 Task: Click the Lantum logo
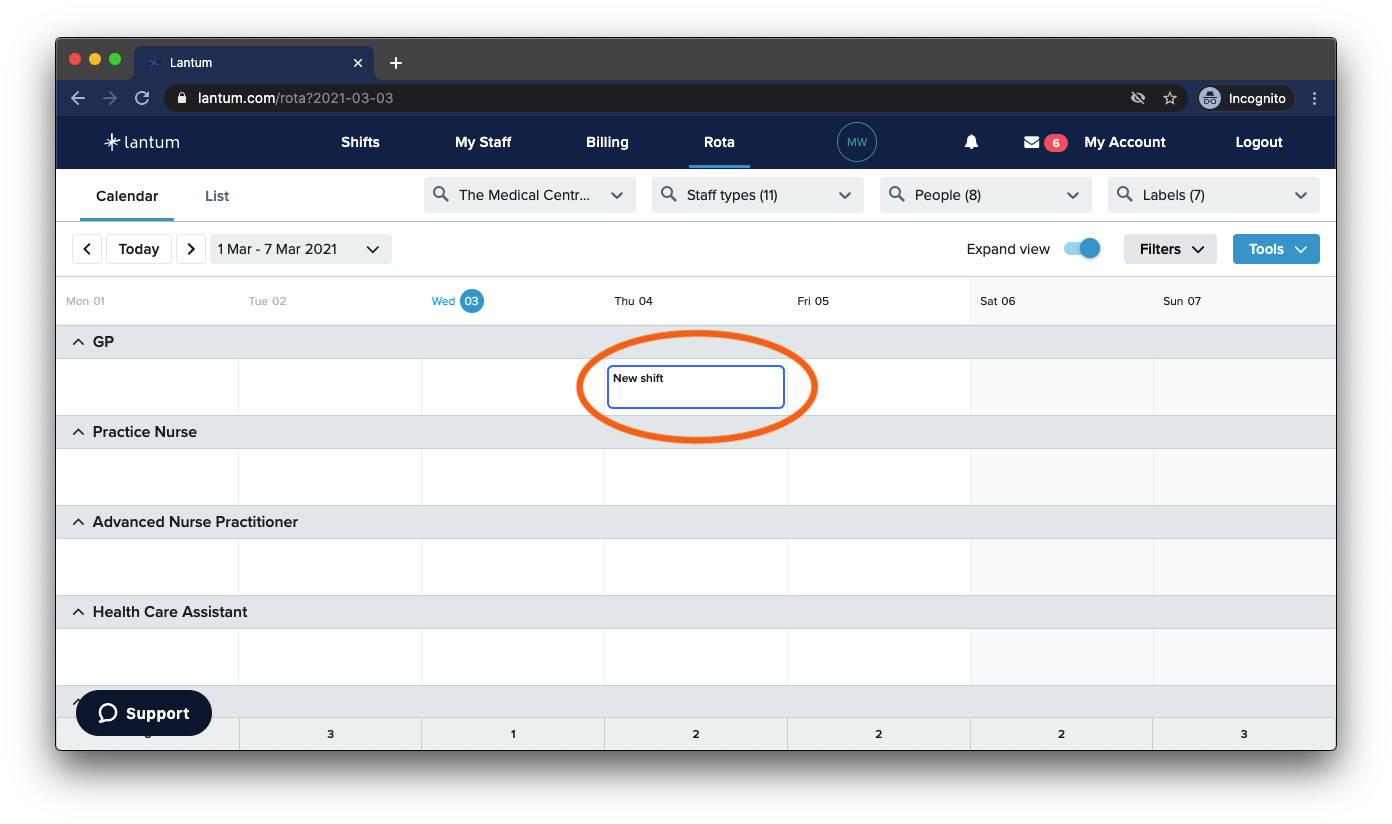click(x=142, y=142)
